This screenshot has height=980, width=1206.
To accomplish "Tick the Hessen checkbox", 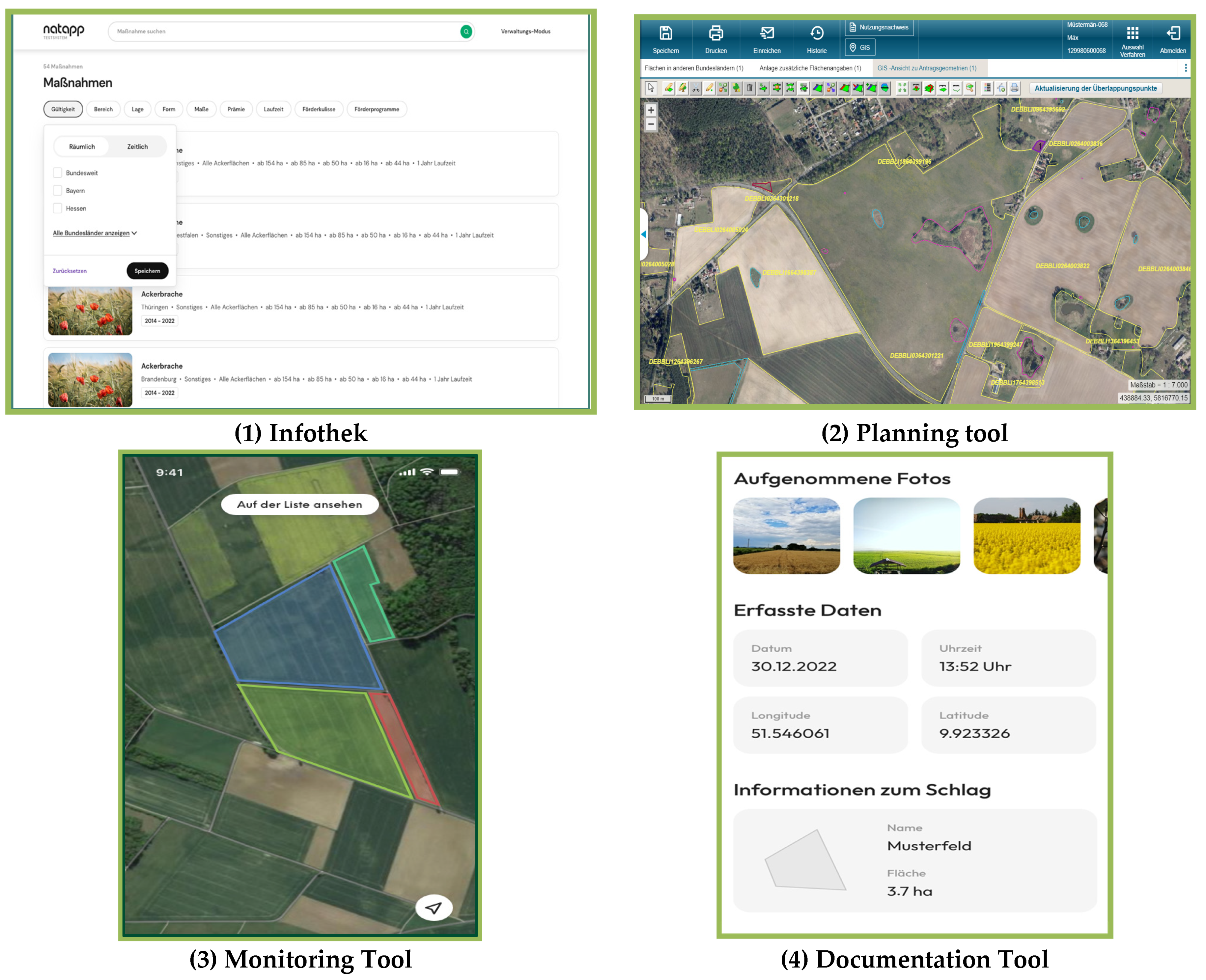I will [x=58, y=208].
